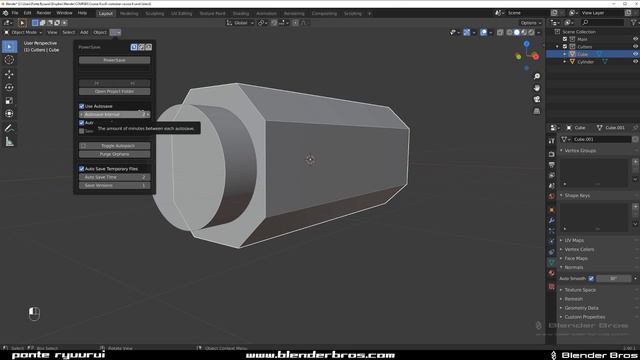Open the Material properties tab
The height and width of the screenshot is (360, 640).
click(x=551, y=273)
